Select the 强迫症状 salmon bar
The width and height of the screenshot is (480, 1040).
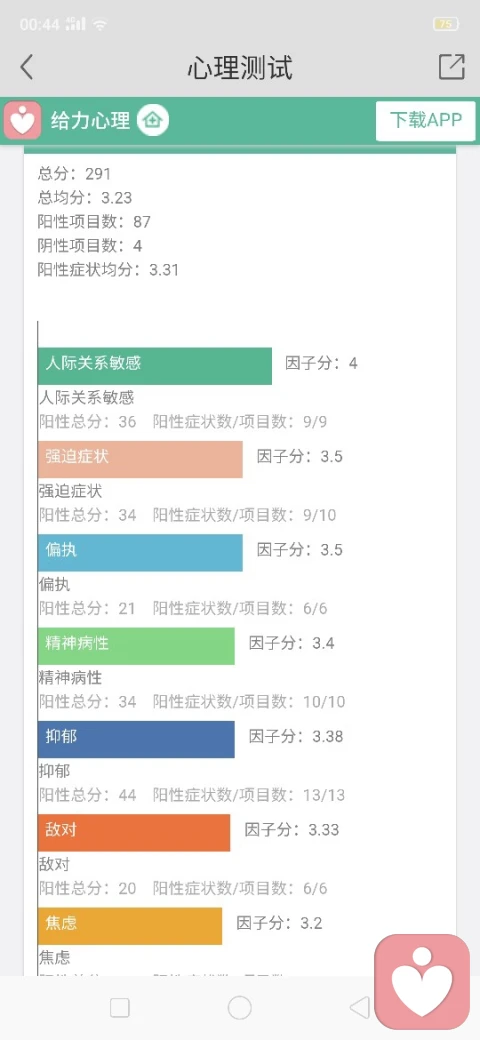[x=140, y=459]
